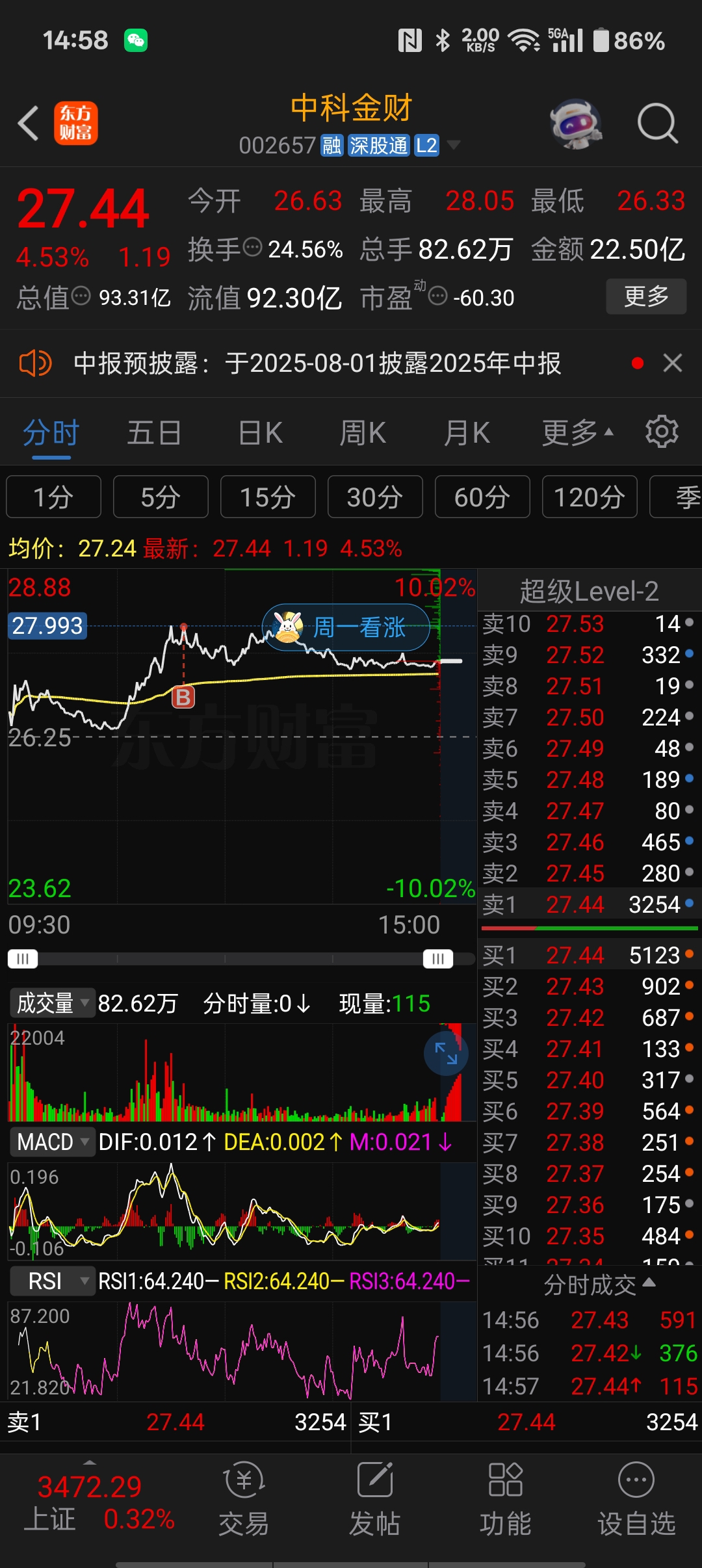Tap the 中科金财 stock title

pyautogui.click(x=351, y=108)
